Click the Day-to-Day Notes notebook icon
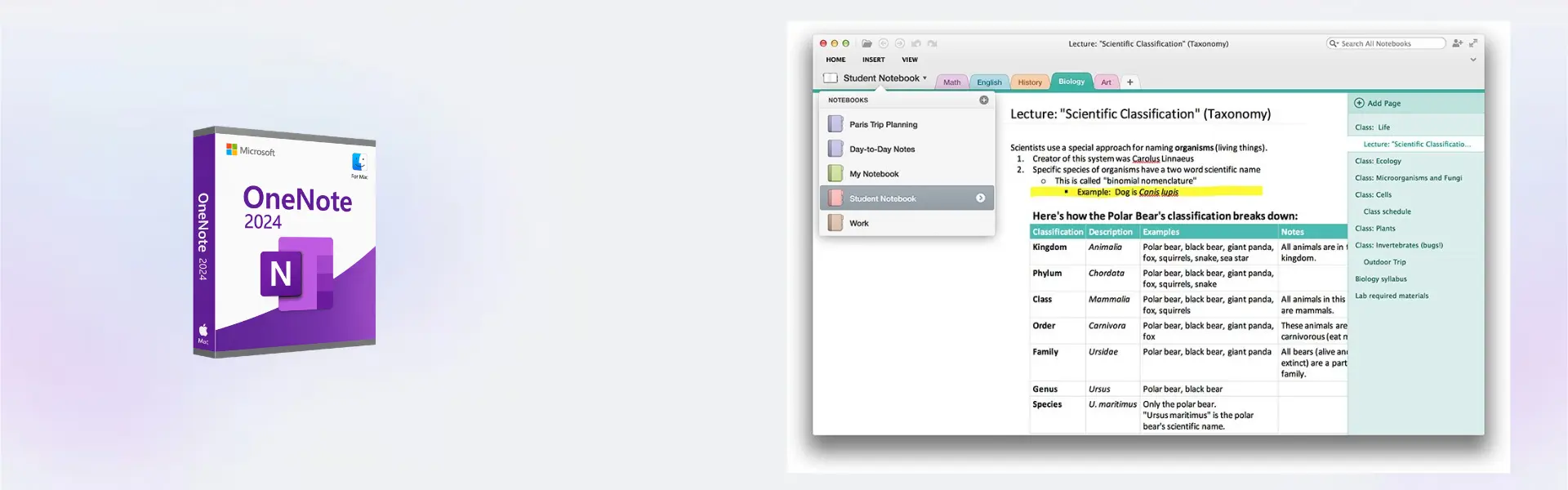 (835, 149)
